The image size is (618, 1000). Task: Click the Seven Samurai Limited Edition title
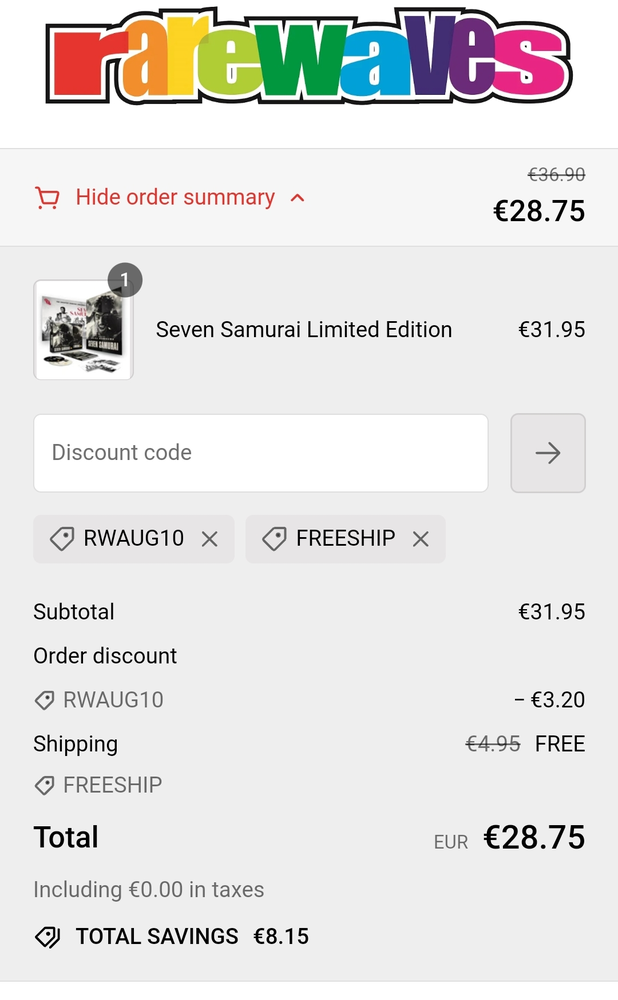(x=304, y=330)
